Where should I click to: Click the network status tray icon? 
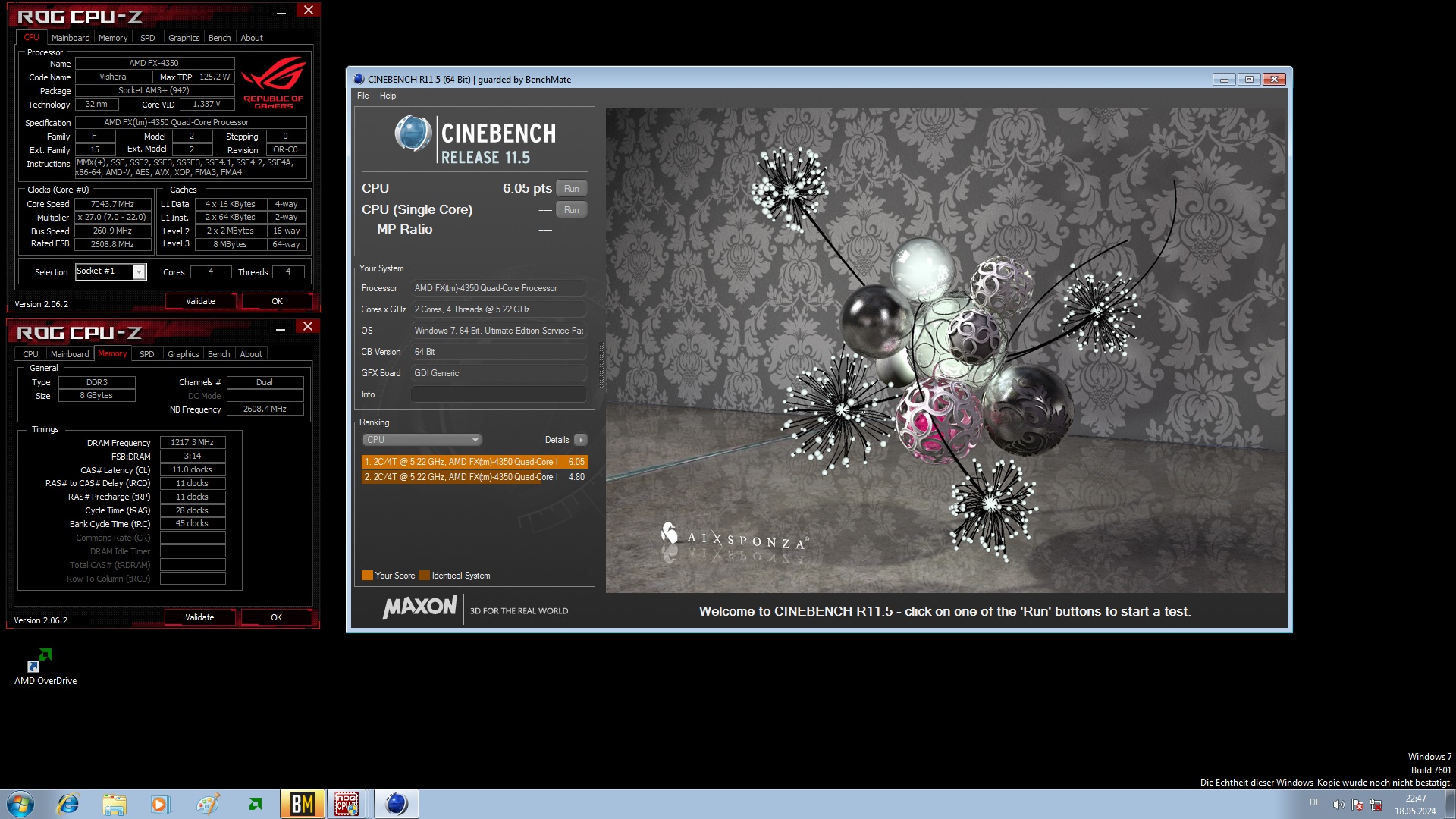[x=1376, y=804]
